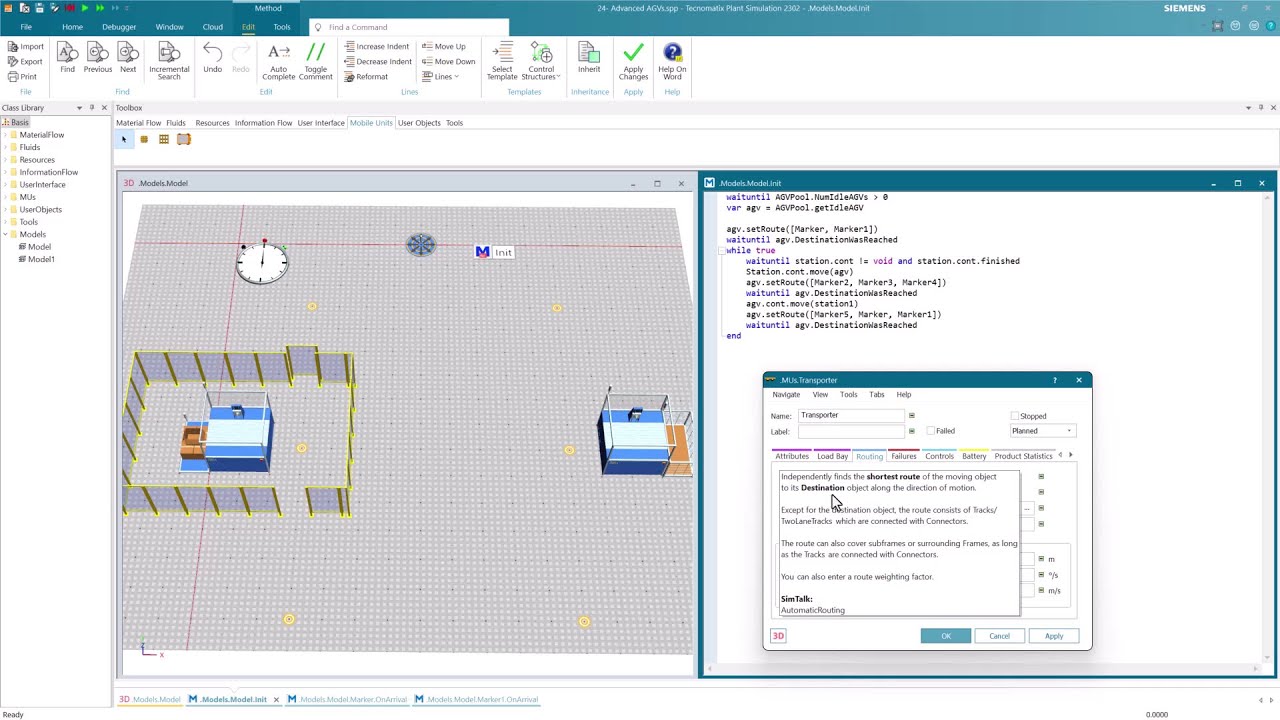The width and height of the screenshot is (1280, 720).
Task: Toggle the inheritance button beside the Name field
Action: [911, 415]
